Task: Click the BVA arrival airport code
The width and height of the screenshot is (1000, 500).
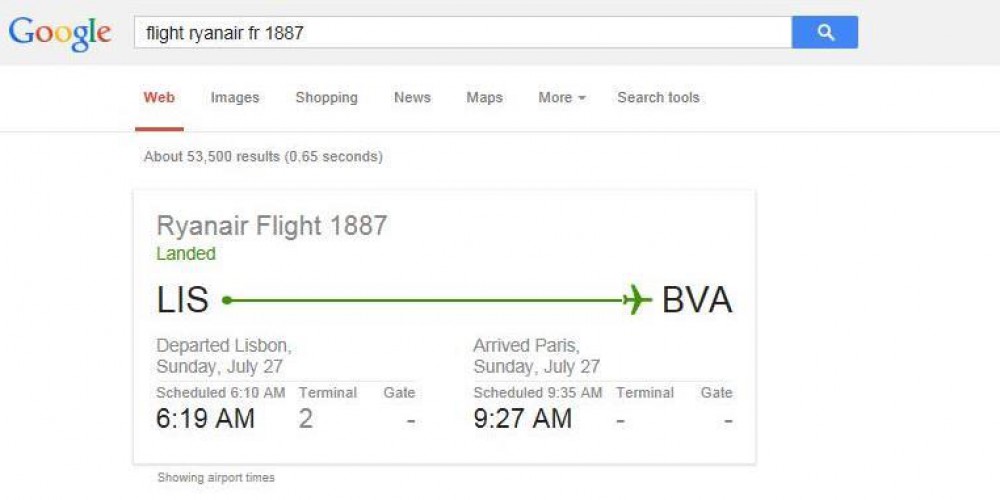Action: 697,300
